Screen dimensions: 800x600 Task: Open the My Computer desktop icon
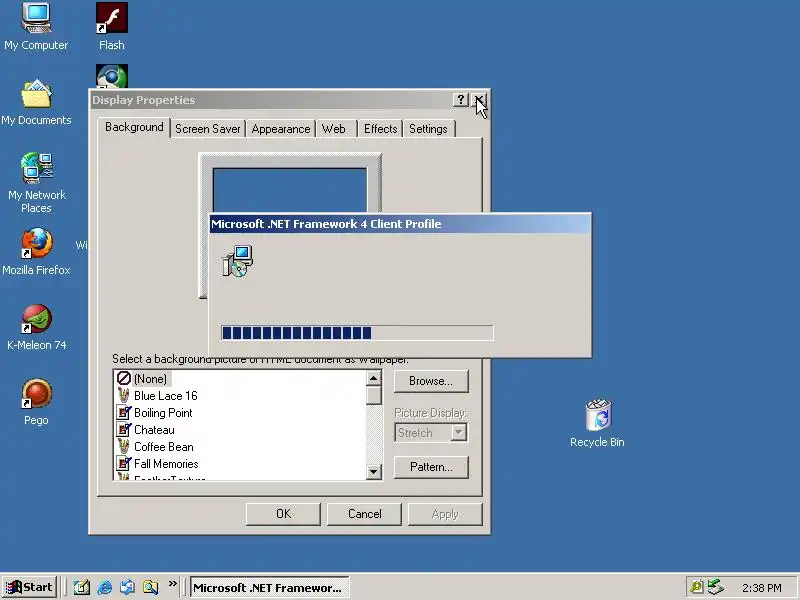coord(36,27)
